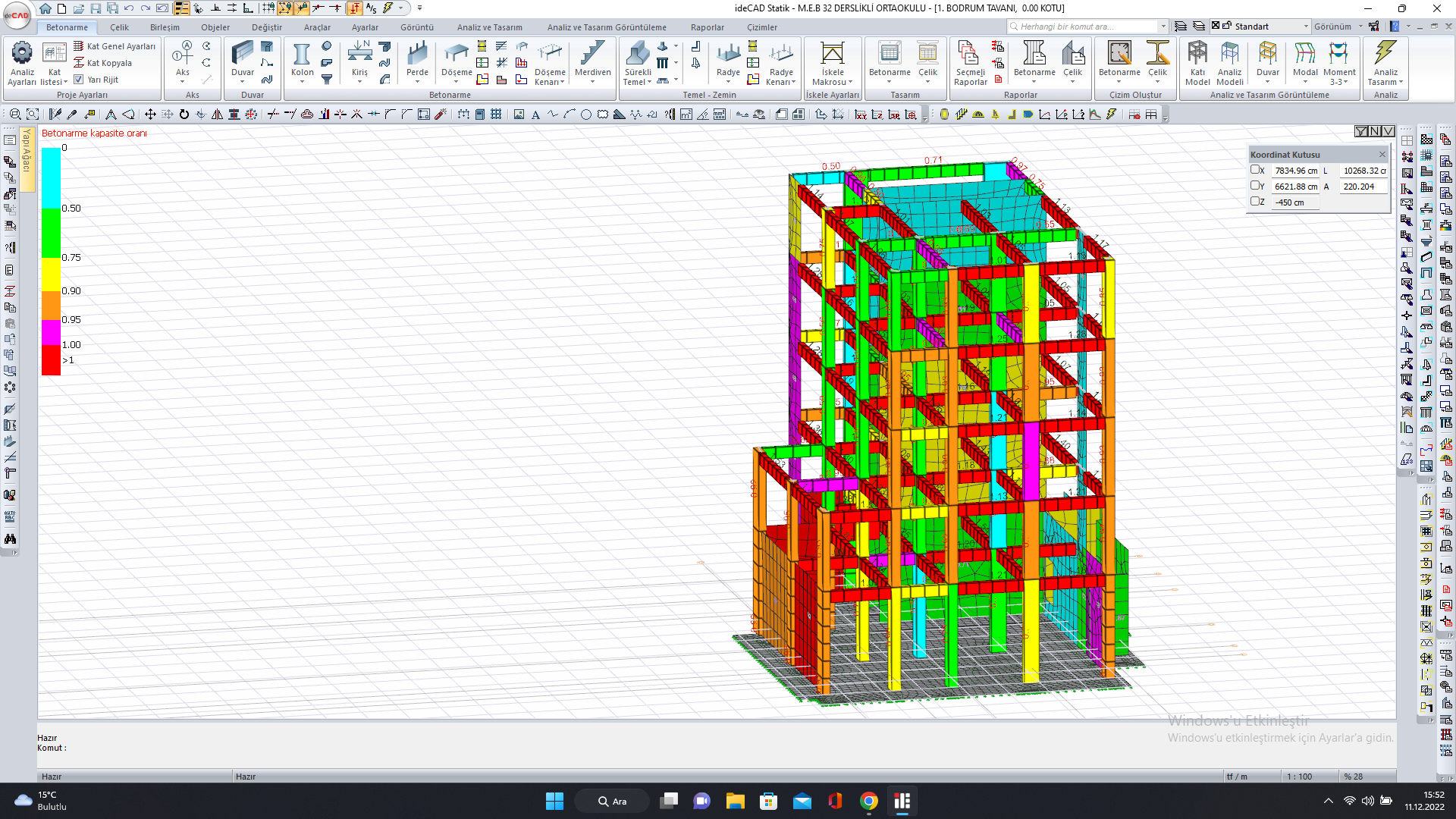The image size is (1456, 819).
Task: Switch to the Birleşim ribbon tab
Action: (165, 27)
